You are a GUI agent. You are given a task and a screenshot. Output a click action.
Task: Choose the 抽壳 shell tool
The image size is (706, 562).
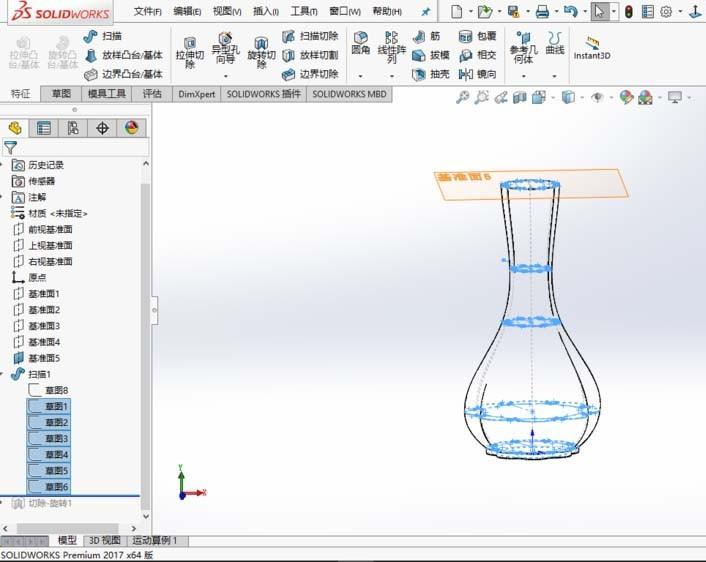click(x=431, y=74)
